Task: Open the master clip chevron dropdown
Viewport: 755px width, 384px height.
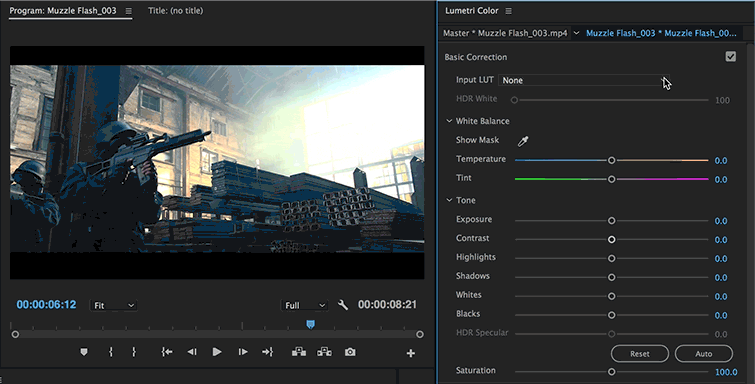Action: coord(576,33)
